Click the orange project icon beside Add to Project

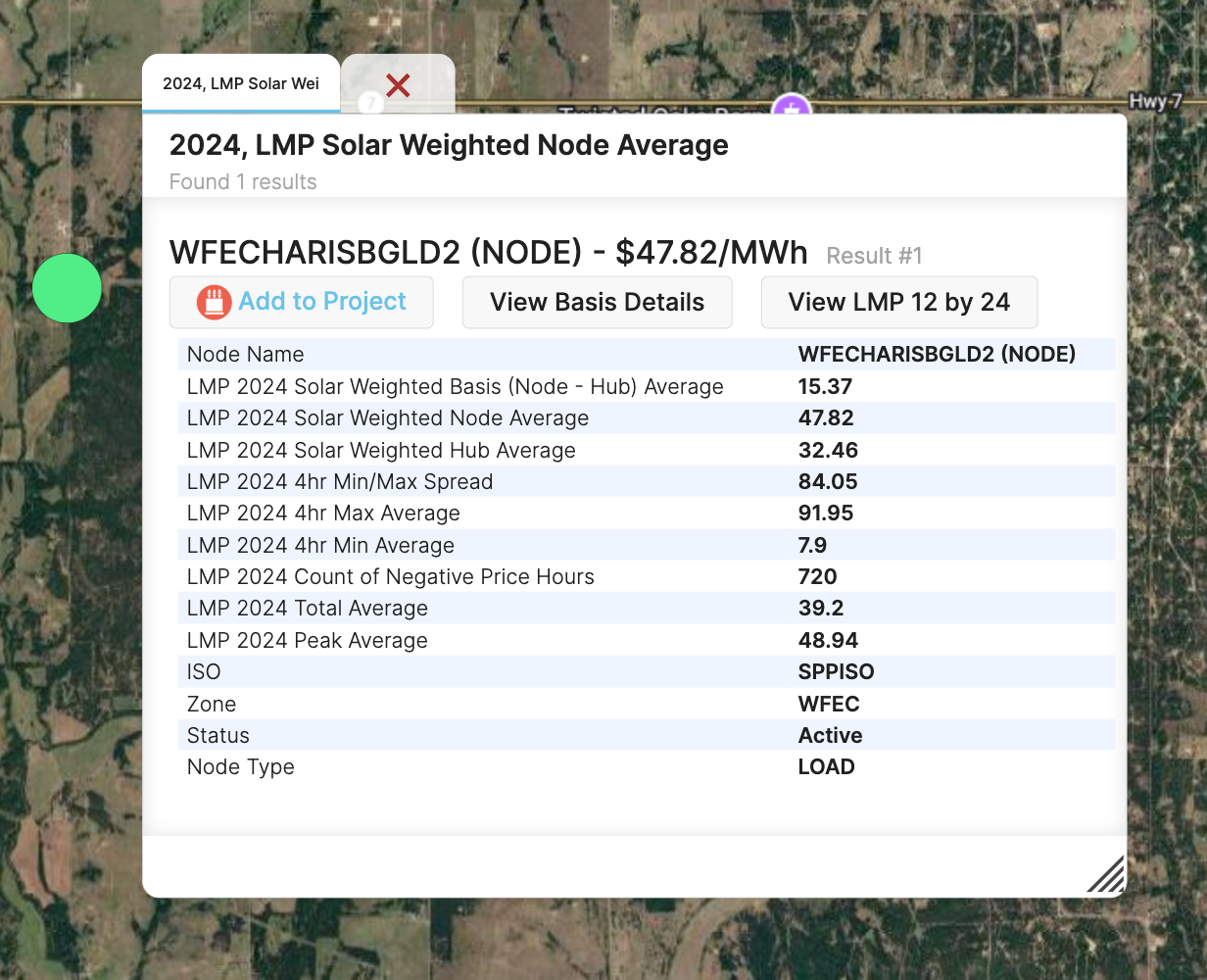(214, 303)
